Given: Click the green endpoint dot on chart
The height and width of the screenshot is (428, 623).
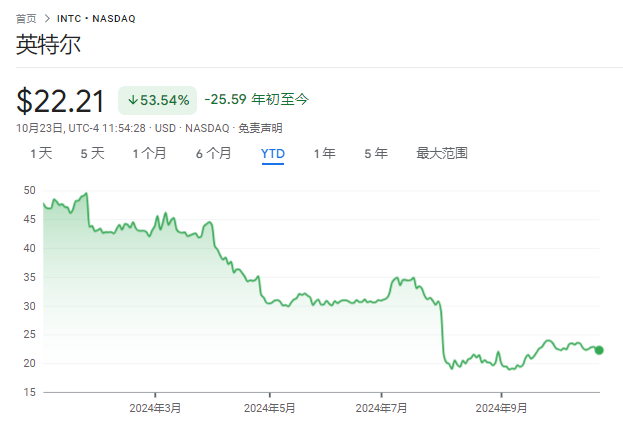Looking at the screenshot, I should click(x=598, y=350).
